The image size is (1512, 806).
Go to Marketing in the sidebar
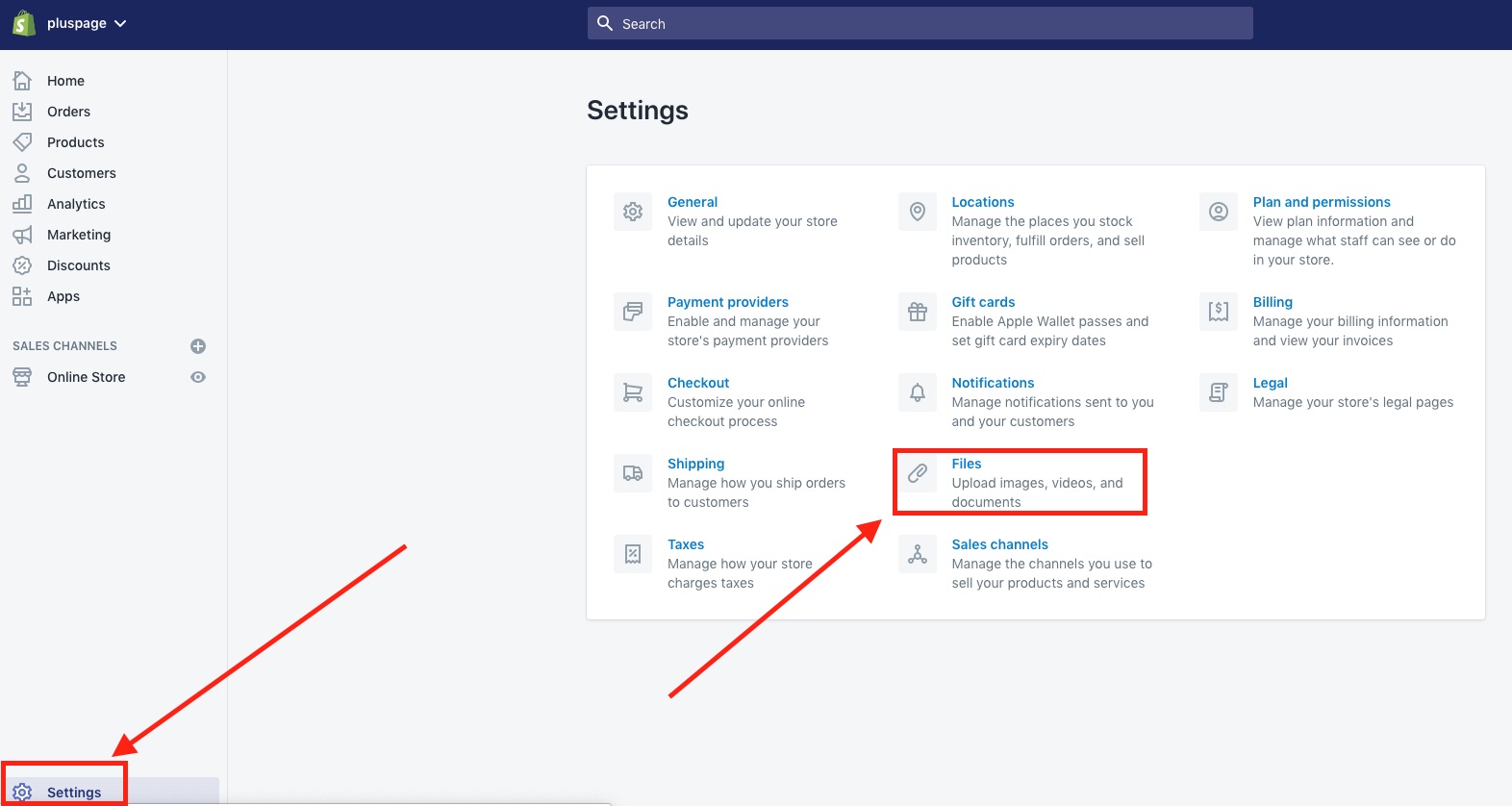click(79, 235)
